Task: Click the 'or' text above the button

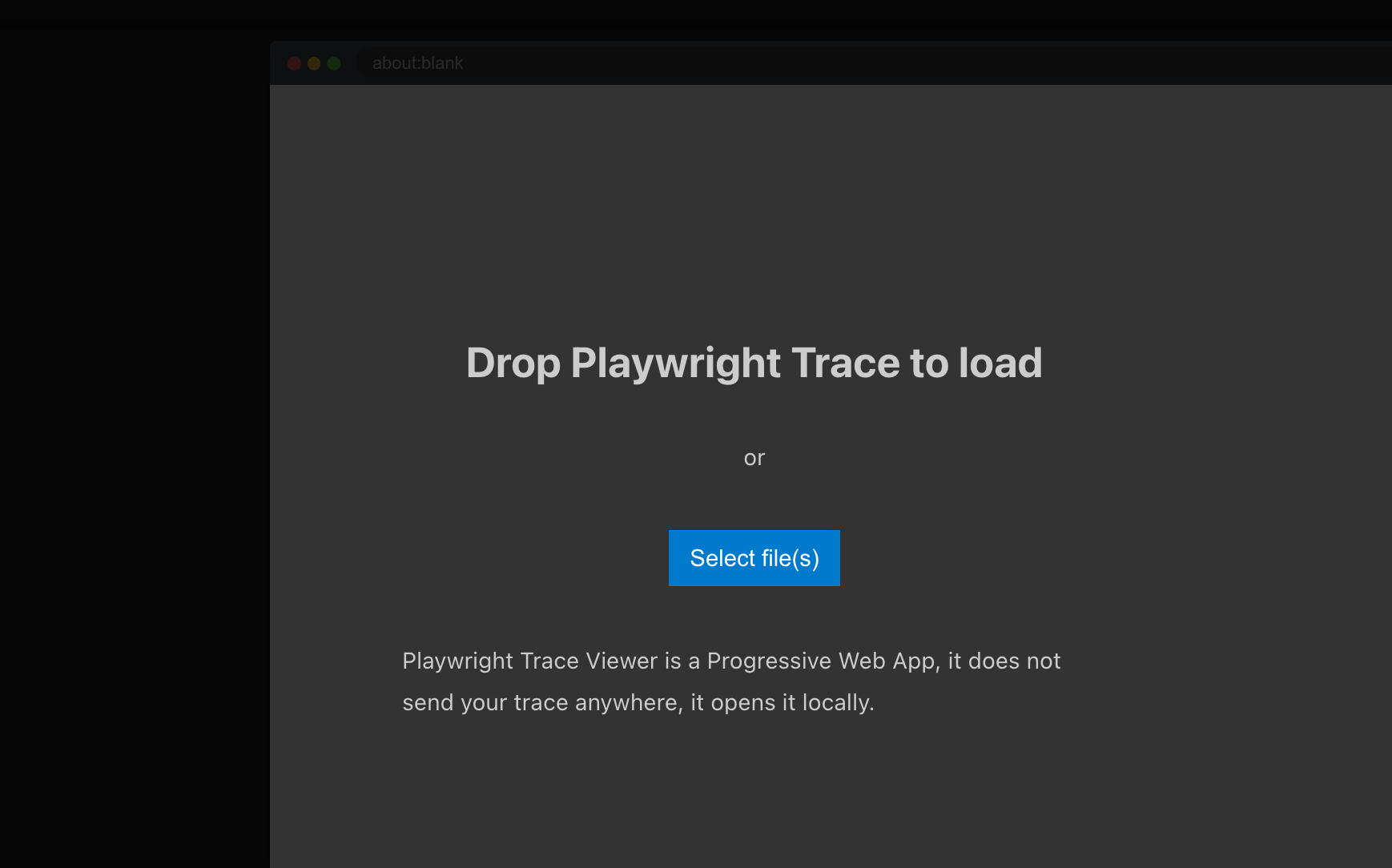Action: click(x=754, y=458)
